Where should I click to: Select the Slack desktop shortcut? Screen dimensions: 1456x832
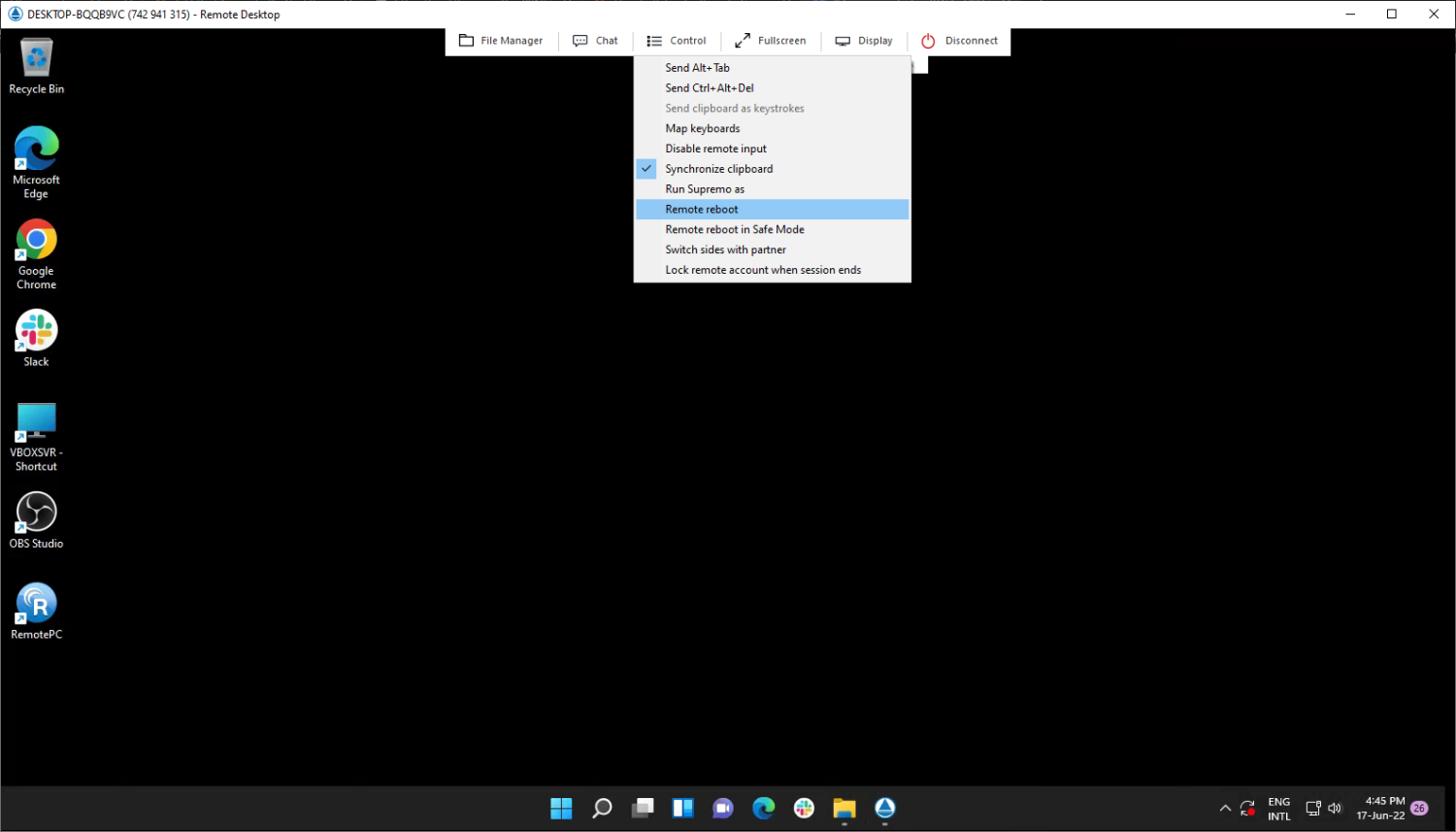tap(37, 338)
